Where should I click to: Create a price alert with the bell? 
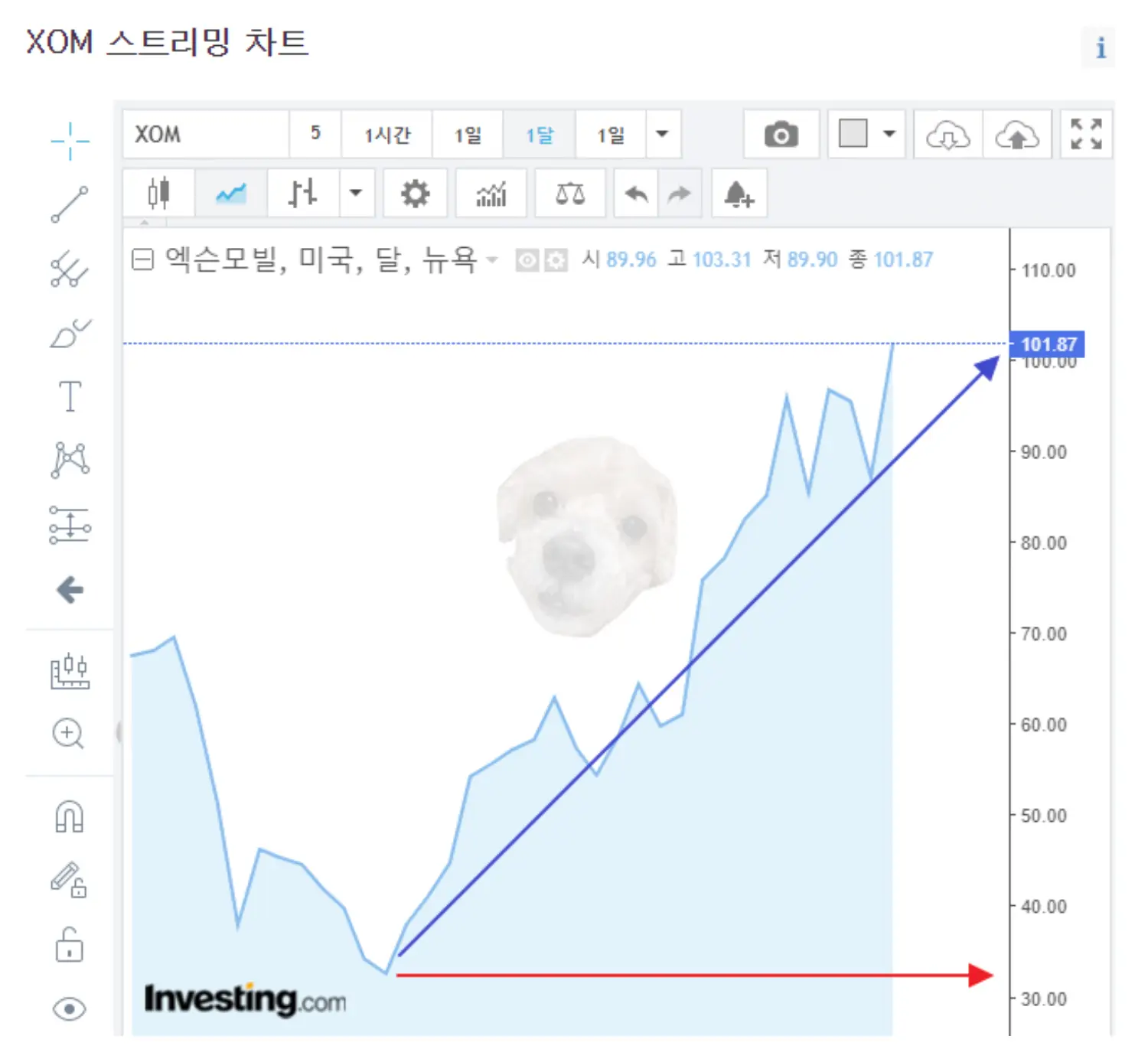(x=737, y=193)
